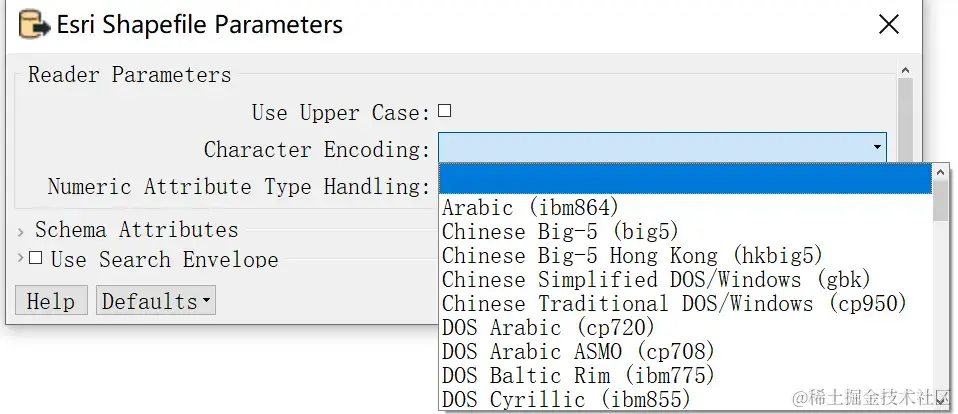958x414 pixels.
Task: Enable the Use Upper Case checkbox
Action: (x=445, y=112)
